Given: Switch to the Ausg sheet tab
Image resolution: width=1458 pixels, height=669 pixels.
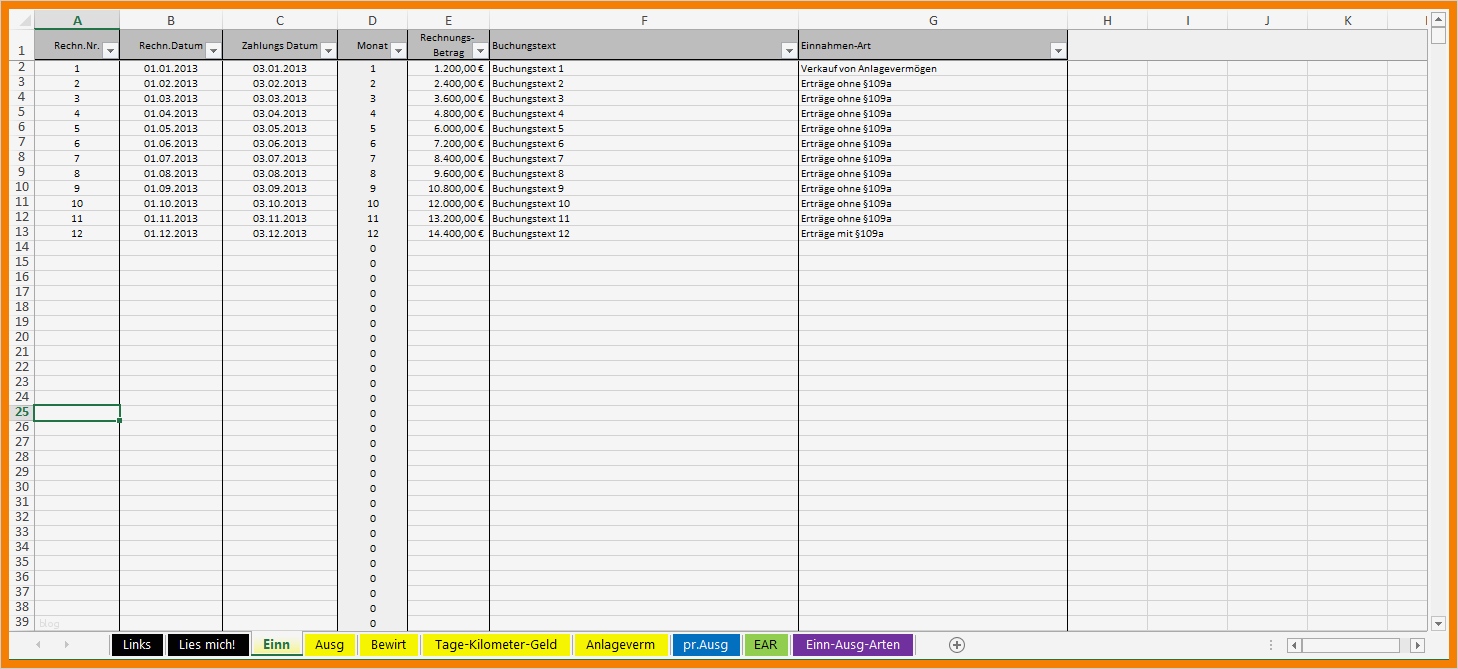Looking at the screenshot, I should (329, 645).
